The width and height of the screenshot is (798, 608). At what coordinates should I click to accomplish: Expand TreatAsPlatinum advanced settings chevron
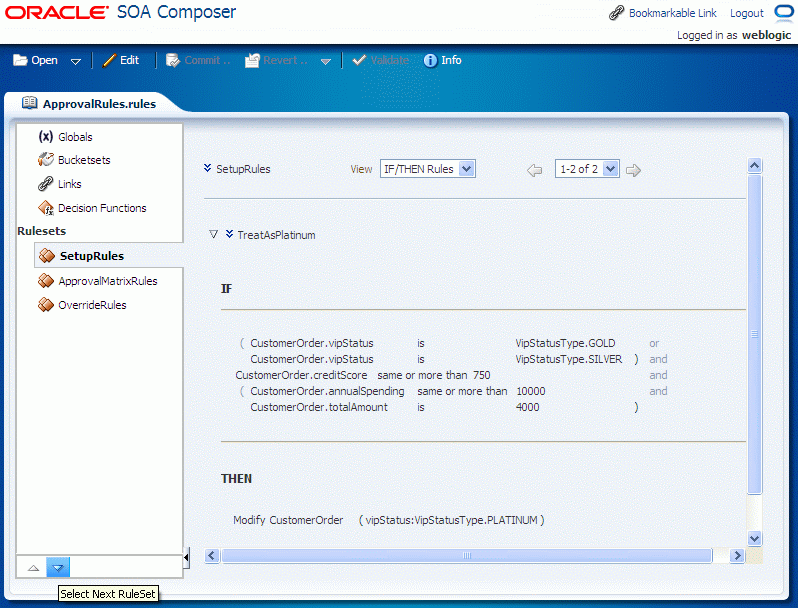coord(230,234)
